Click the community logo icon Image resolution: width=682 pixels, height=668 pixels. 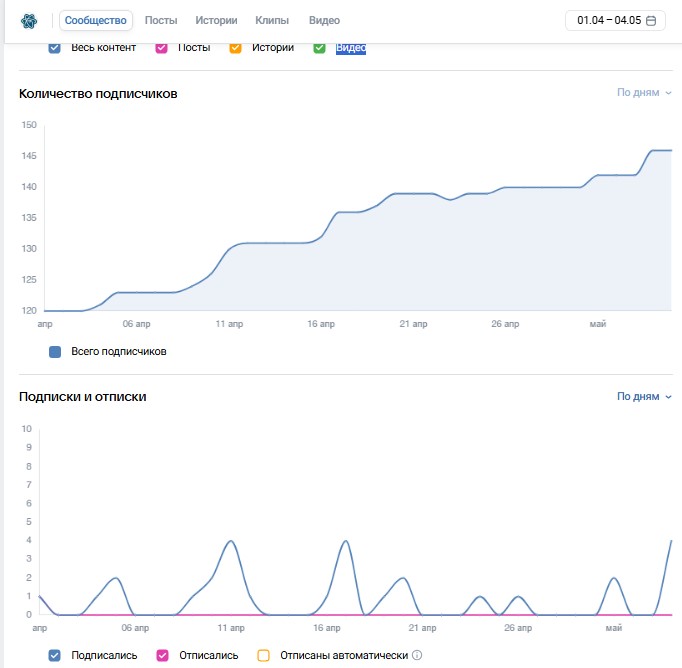click(29, 20)
